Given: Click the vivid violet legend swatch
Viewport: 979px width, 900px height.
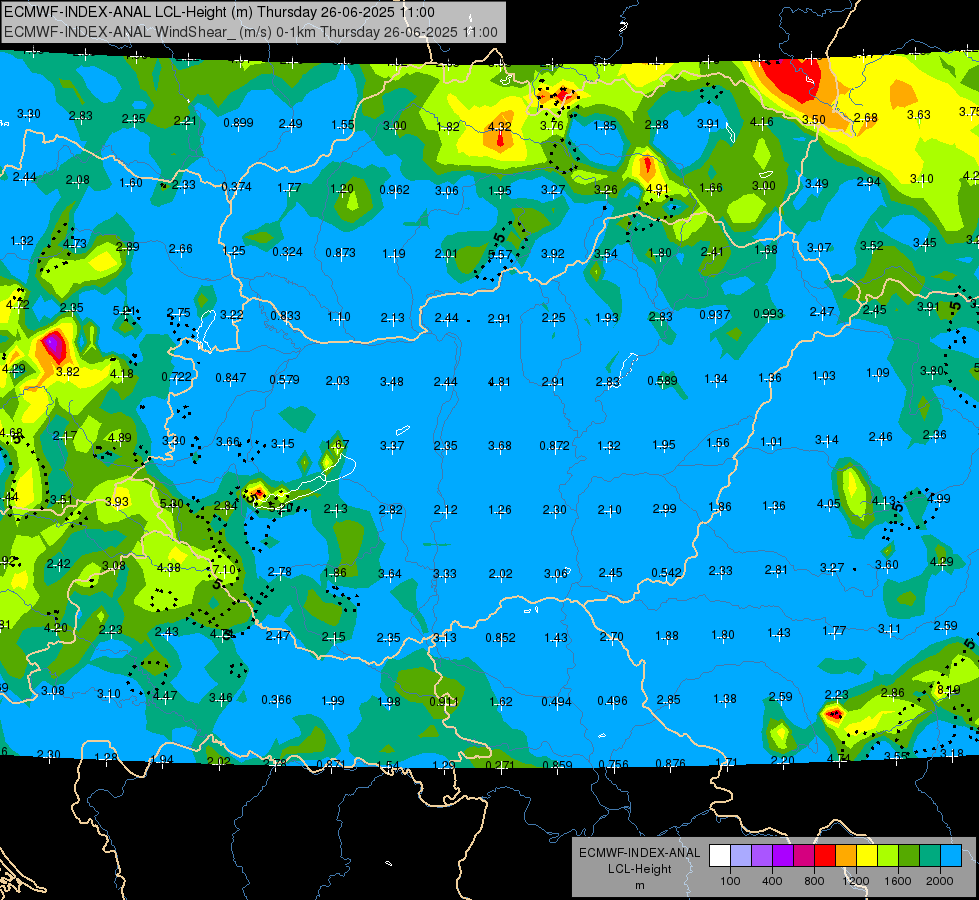Looking at the screenshot, I should pos(783,856).
